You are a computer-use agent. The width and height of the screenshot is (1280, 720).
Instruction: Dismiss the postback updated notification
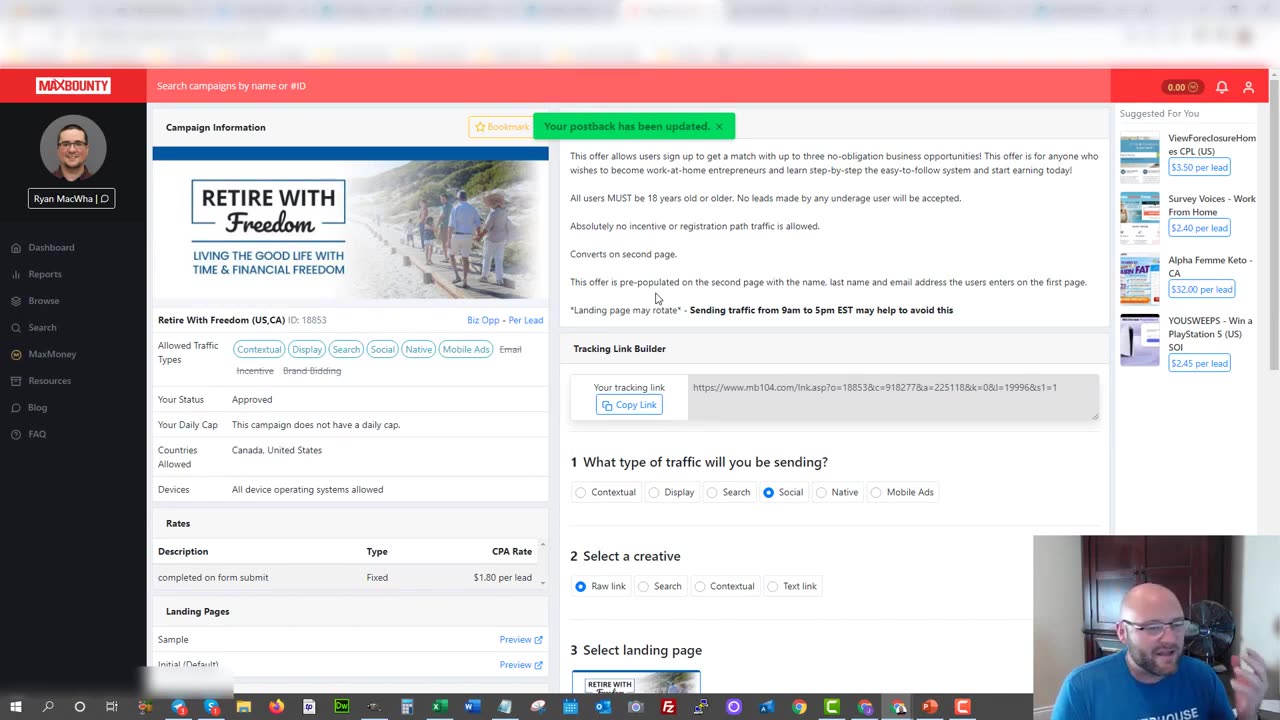tap(719, 127)
